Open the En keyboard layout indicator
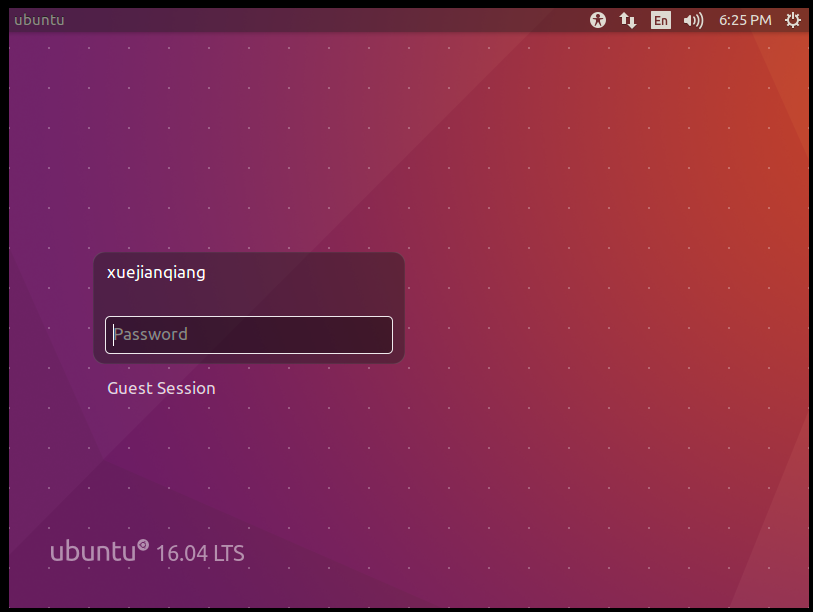 click(x=661, y=20)
